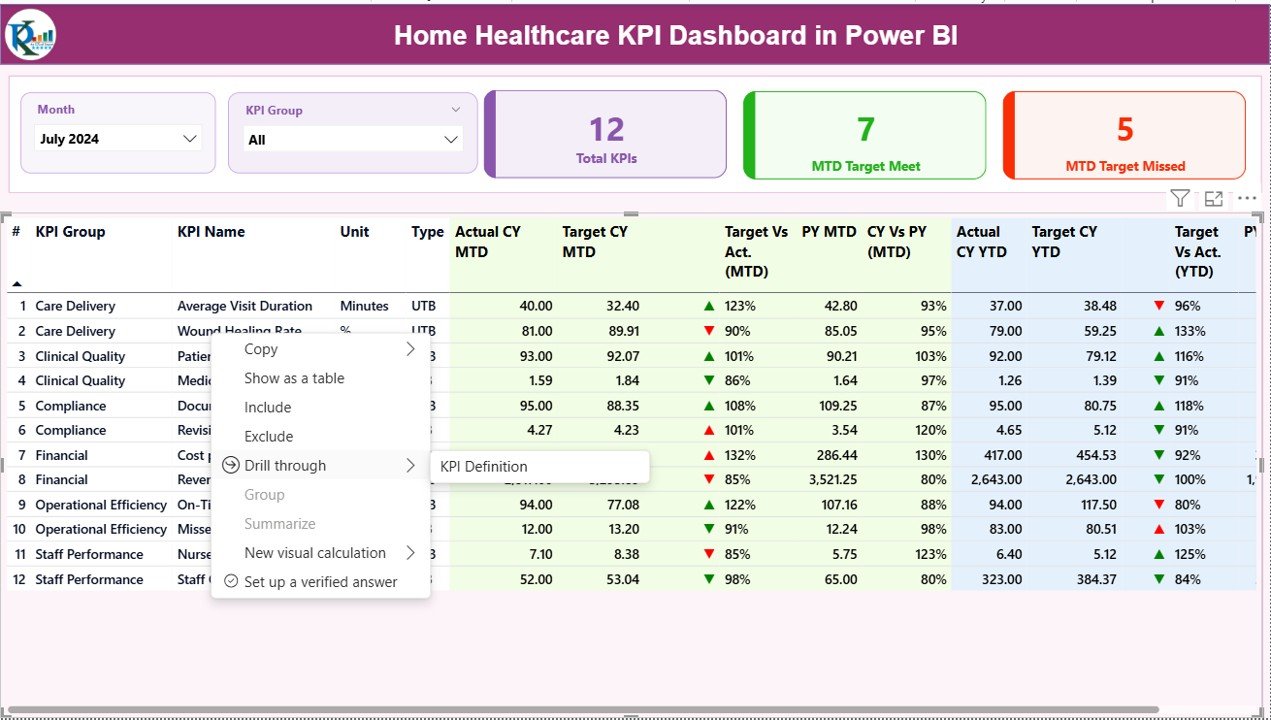The height and width of the screenshot is (720, 1271).
Task: Open the More options ellipsis on the table
Action: [1246, 197]
